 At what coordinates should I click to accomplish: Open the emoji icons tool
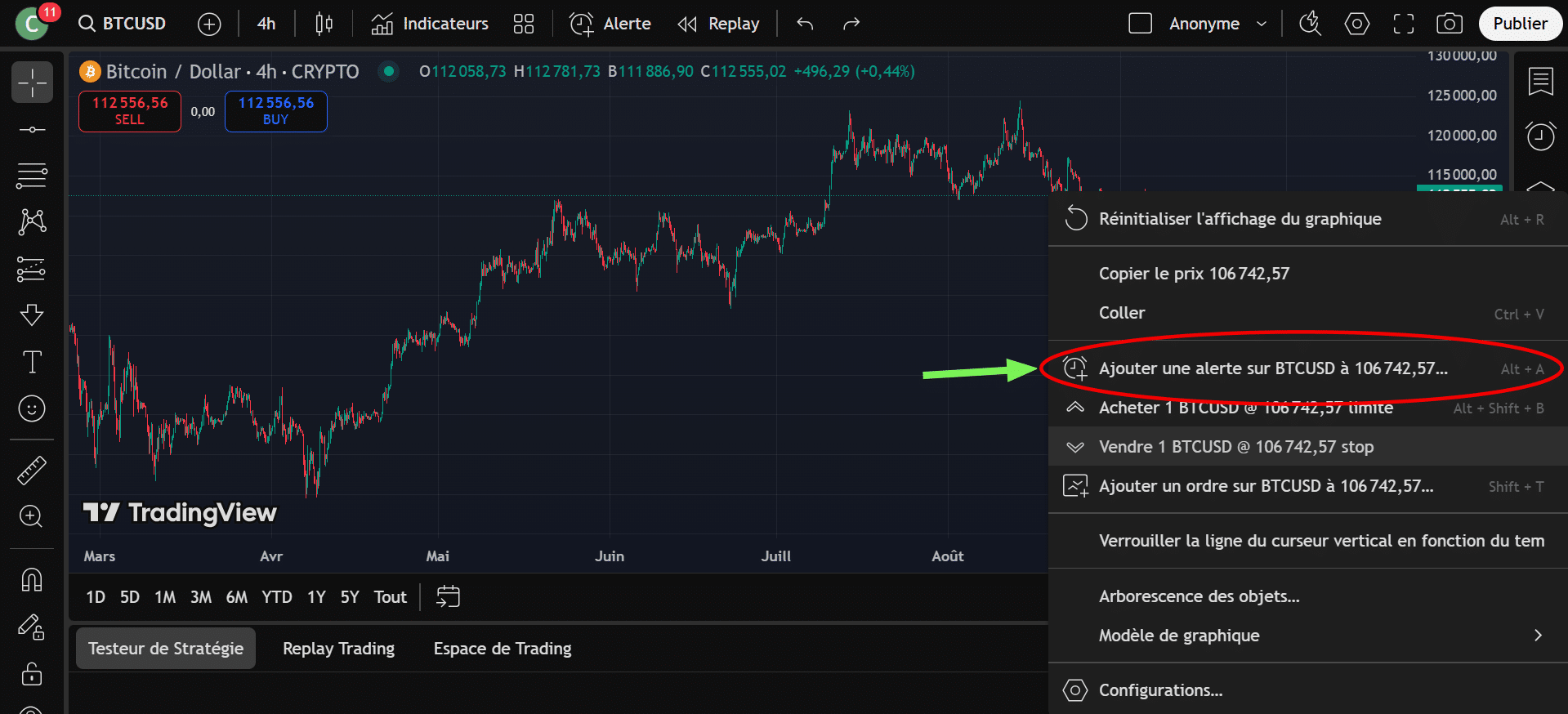click(x=32, y=408)
